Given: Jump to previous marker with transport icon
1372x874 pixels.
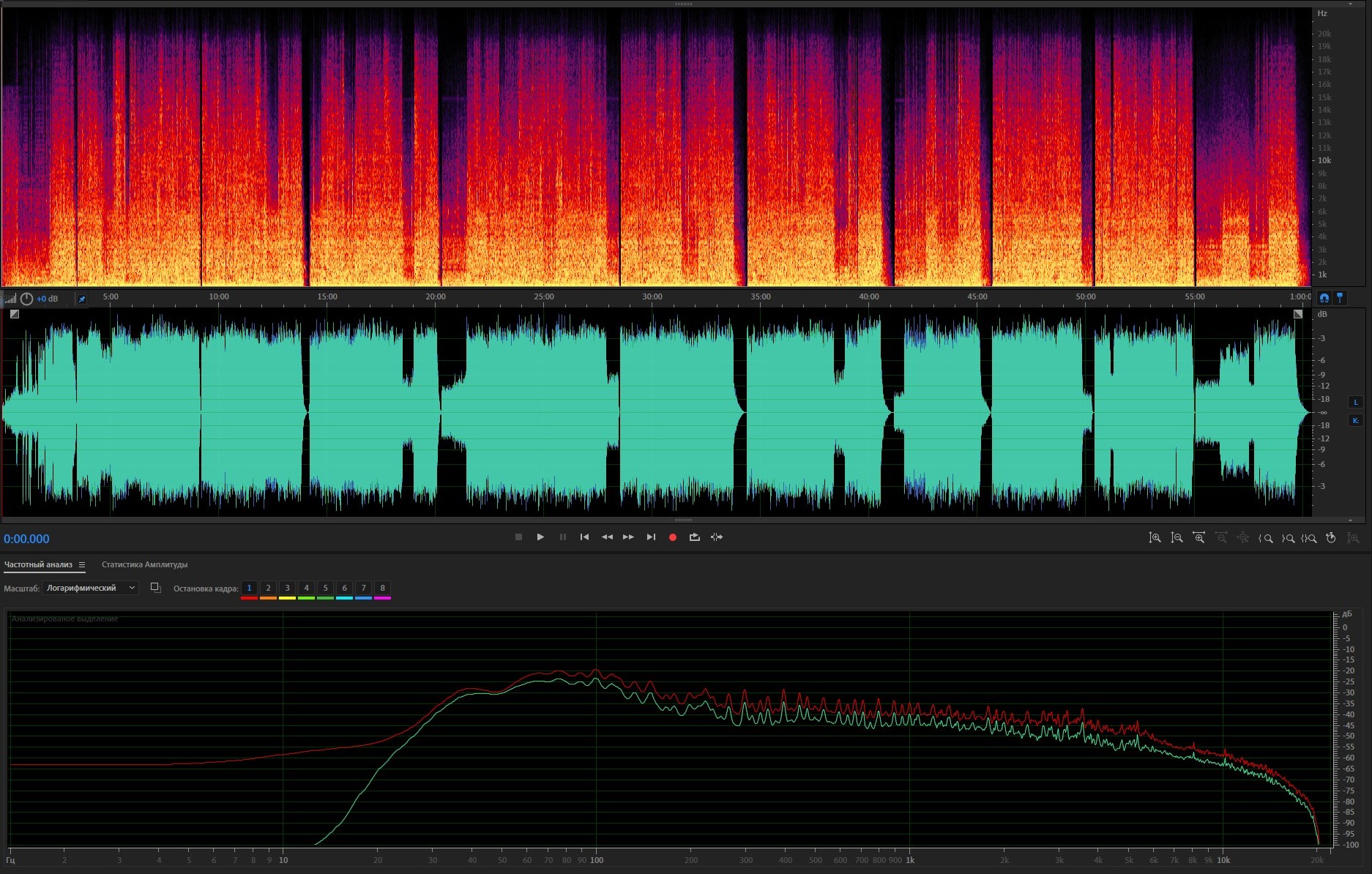Looking at the screenshot, I should coord(584,537).
